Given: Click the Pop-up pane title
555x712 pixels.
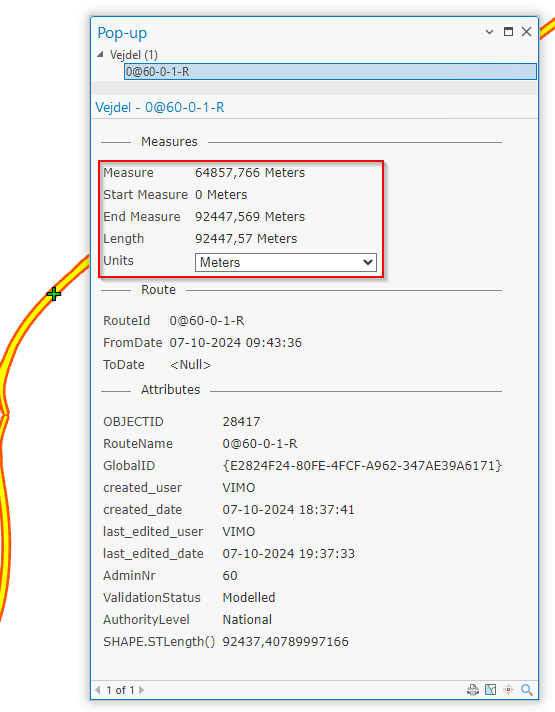Looking at the screenshot, I should click(122, 33).
